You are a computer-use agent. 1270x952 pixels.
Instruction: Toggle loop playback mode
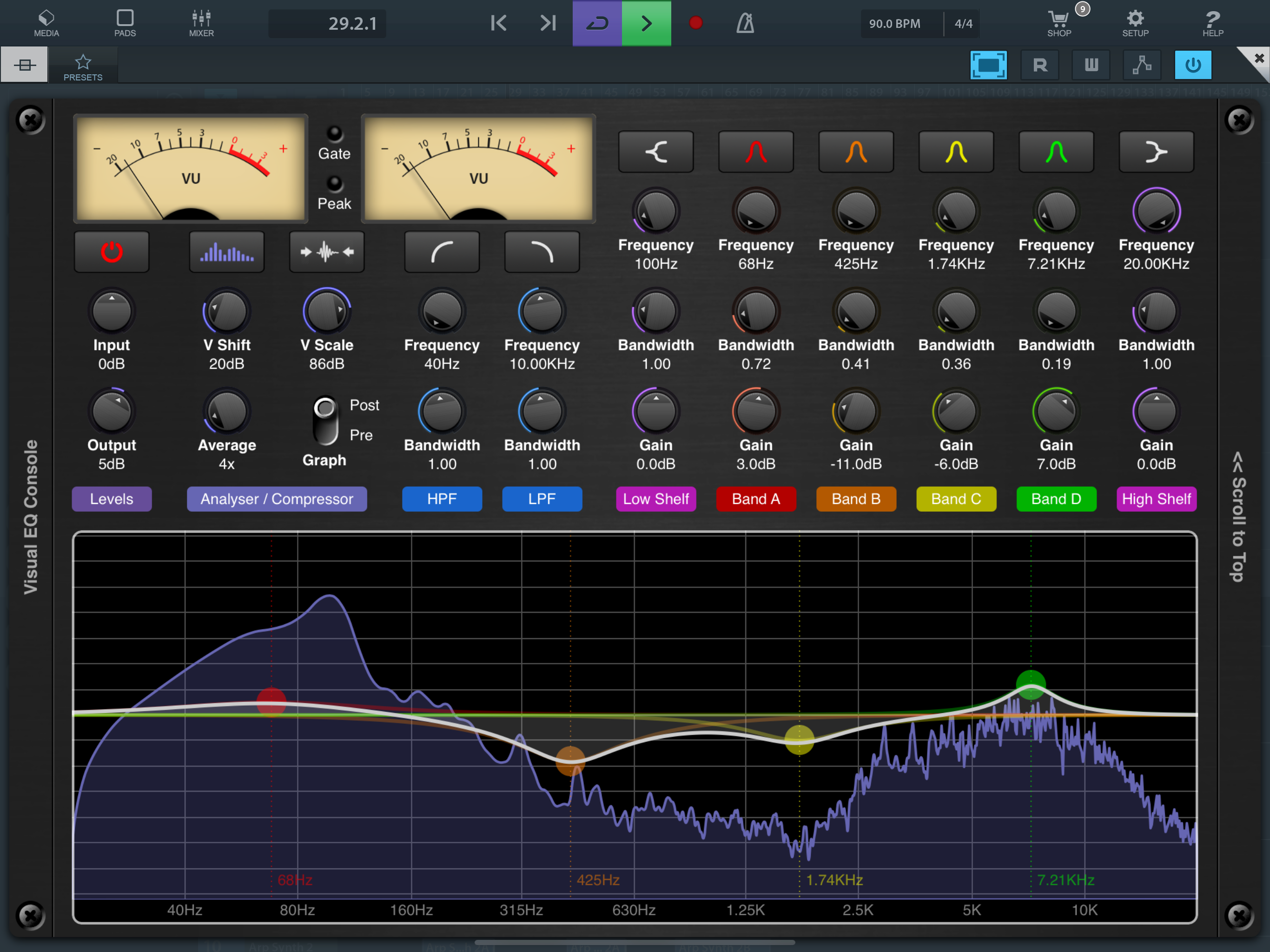coord(597,23)
